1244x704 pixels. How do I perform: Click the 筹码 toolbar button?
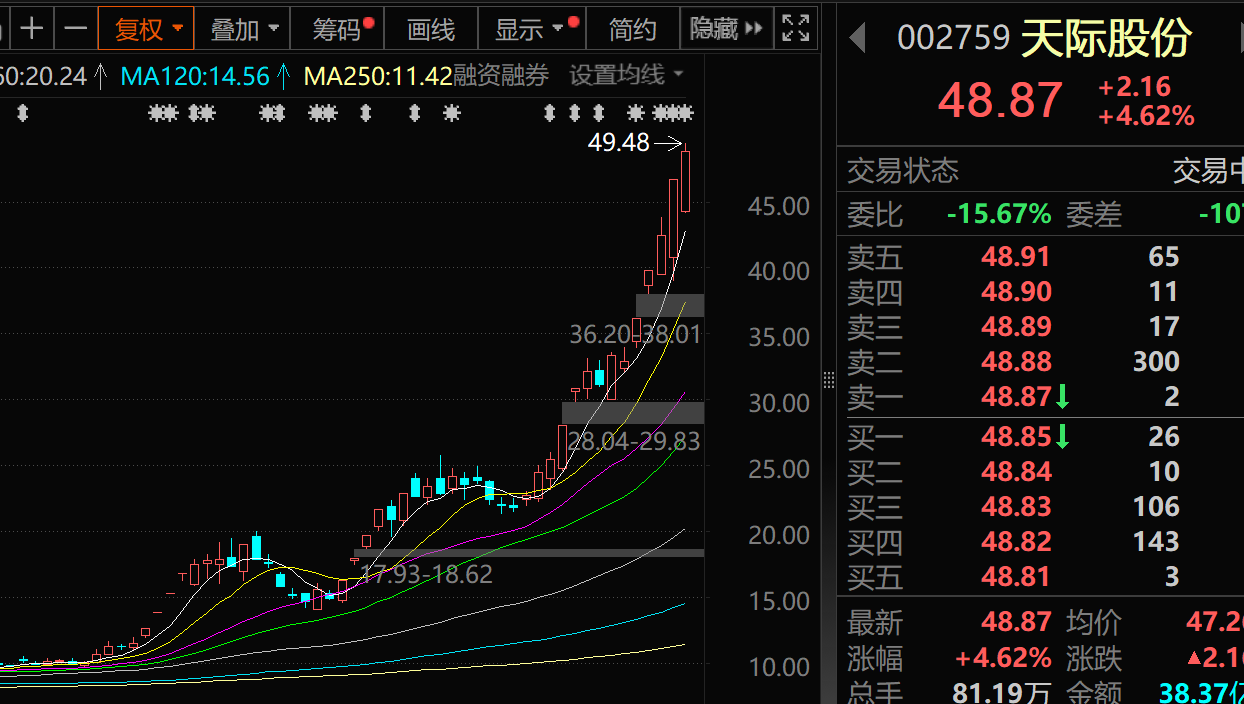point(337,29)
